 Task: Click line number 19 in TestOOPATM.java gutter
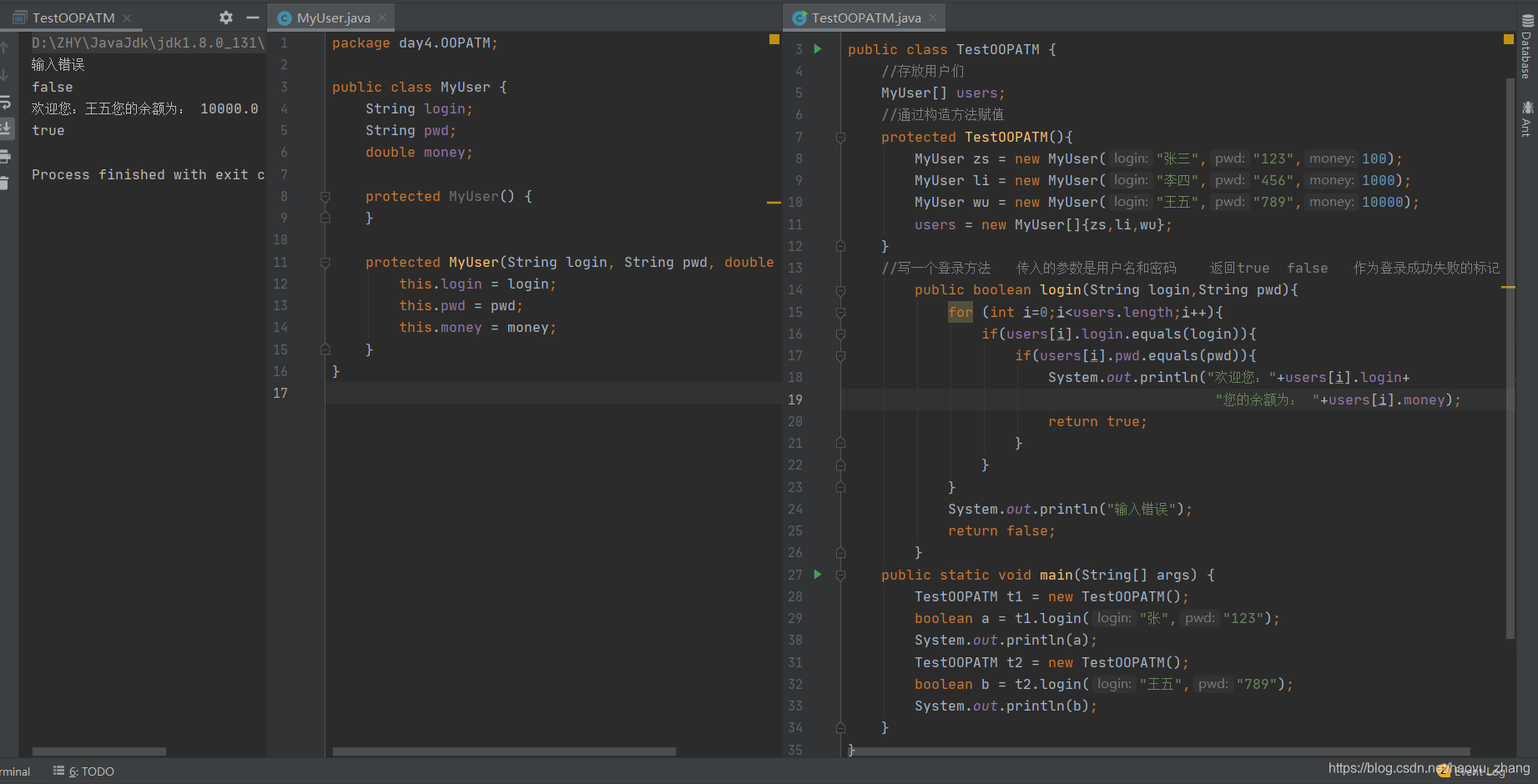pos(795,400)
